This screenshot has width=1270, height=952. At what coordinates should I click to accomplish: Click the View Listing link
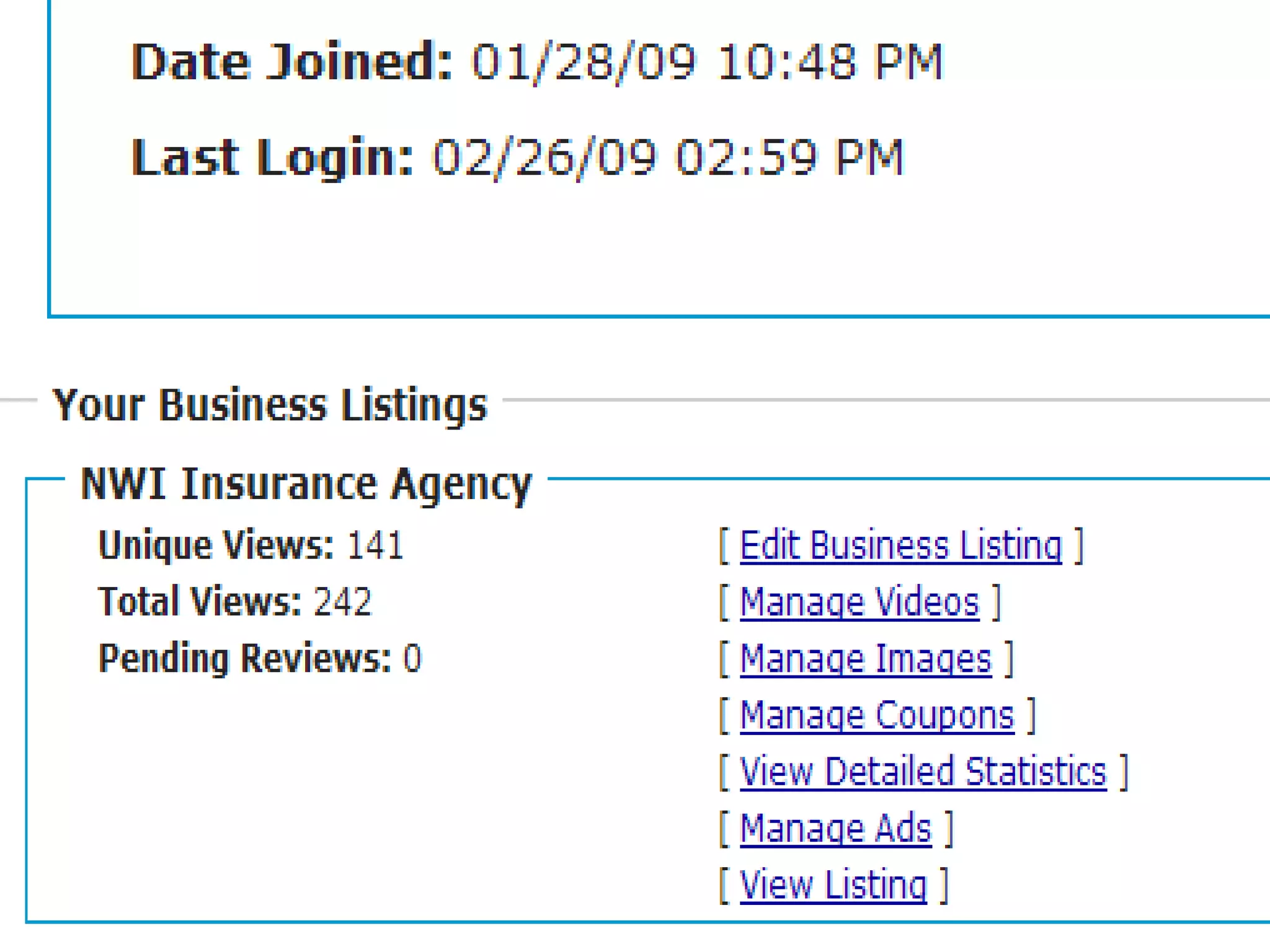coord(833,885)
